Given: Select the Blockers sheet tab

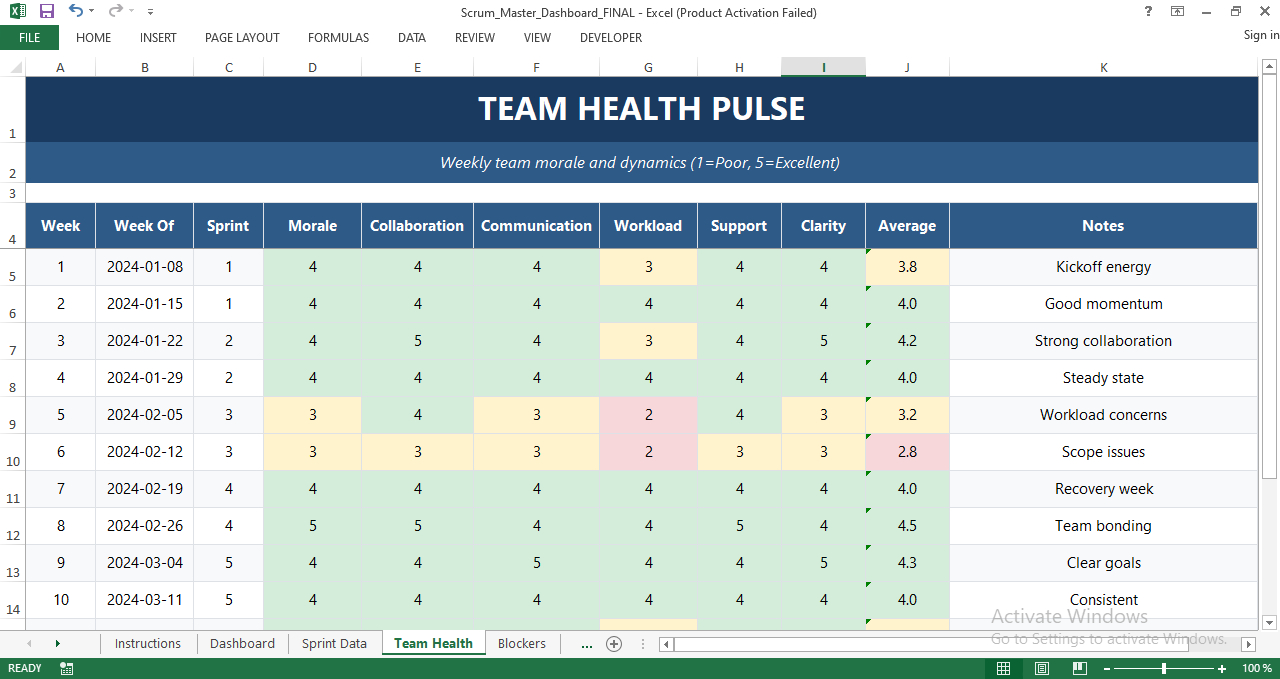Looking at the screenshot, I should pyautogui.click(x=521, y=644).
